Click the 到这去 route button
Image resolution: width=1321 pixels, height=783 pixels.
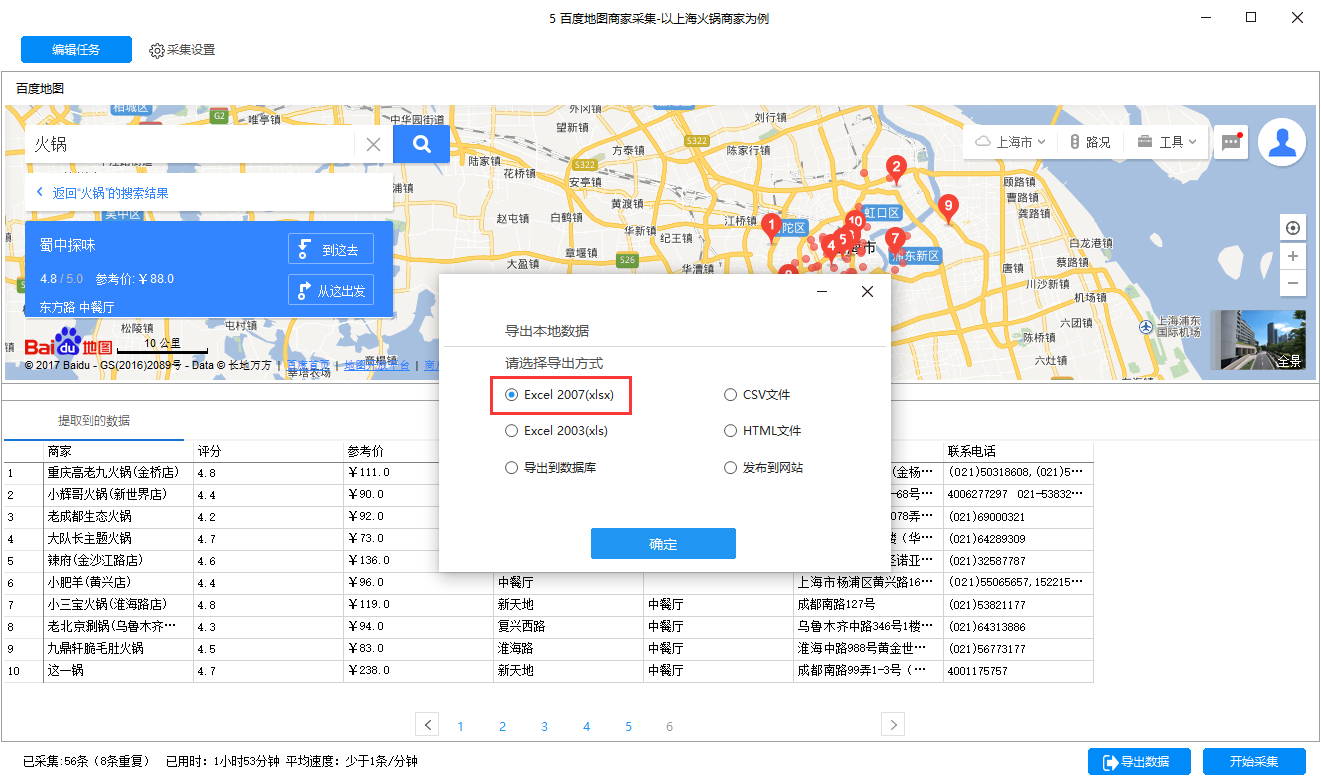pyautogui.click(x=331, y=250)
